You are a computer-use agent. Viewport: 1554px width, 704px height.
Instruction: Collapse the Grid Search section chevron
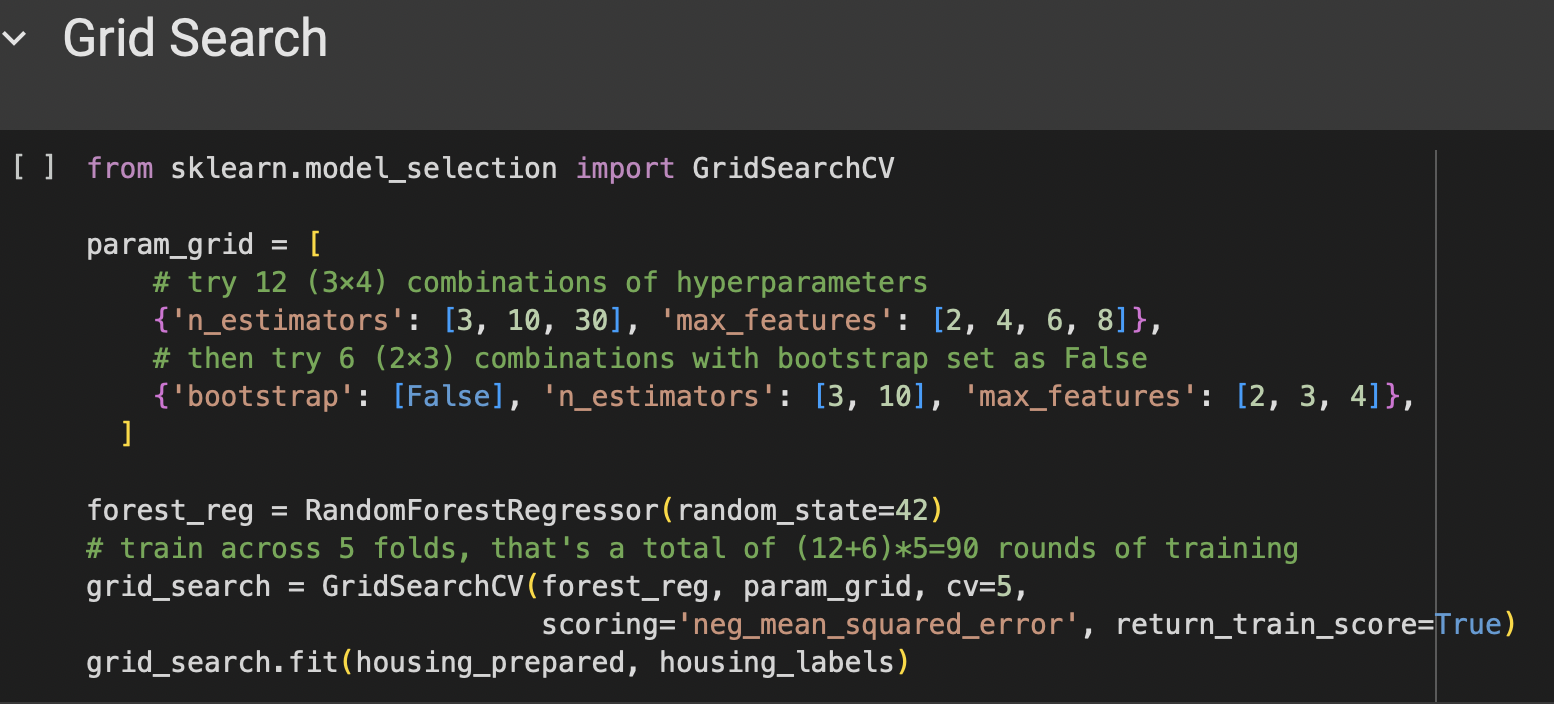tap(15, 40)
